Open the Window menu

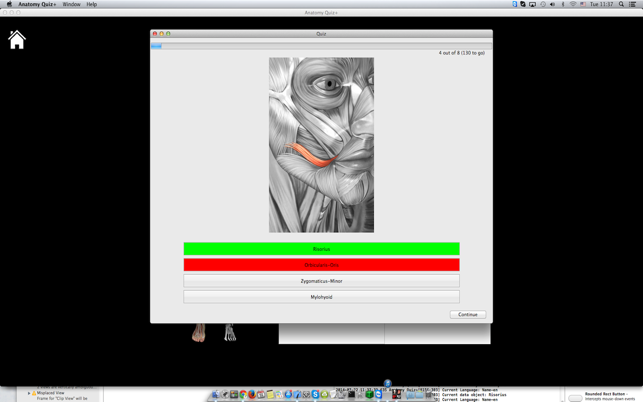[x=71, y=4]
